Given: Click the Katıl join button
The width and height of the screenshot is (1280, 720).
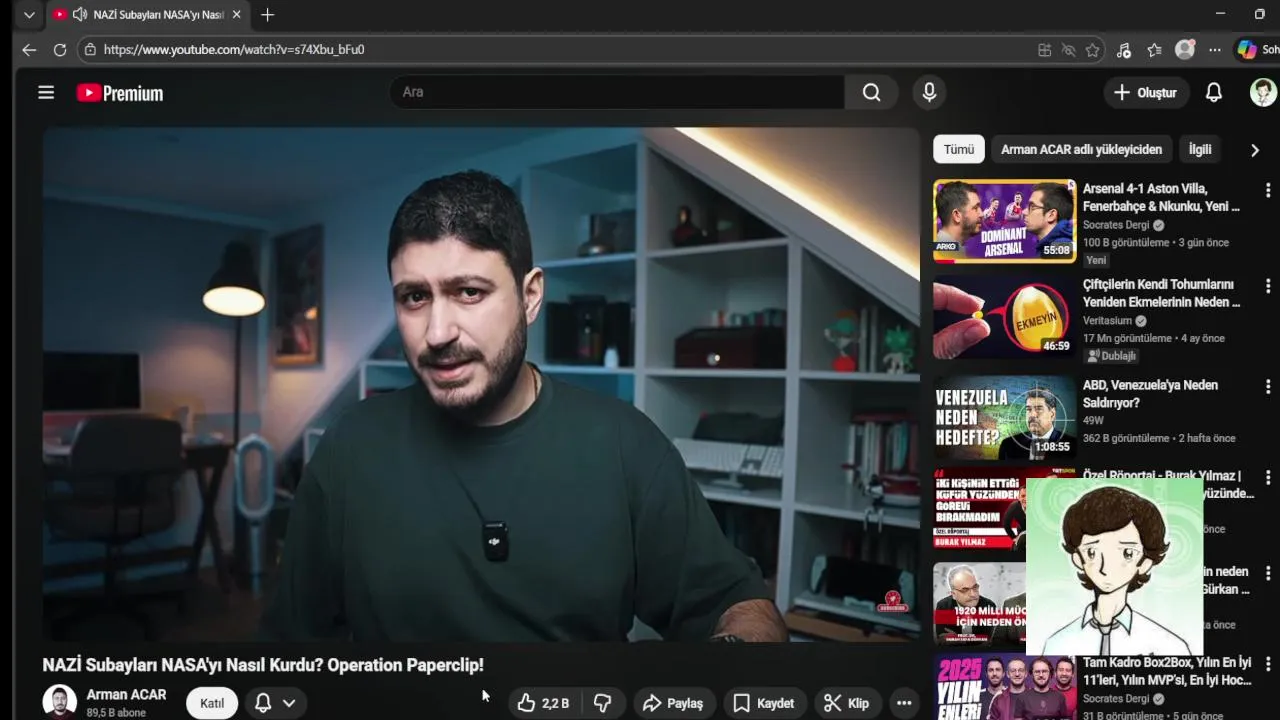Looking at the screenshot, I should click(x=212, y=703).
